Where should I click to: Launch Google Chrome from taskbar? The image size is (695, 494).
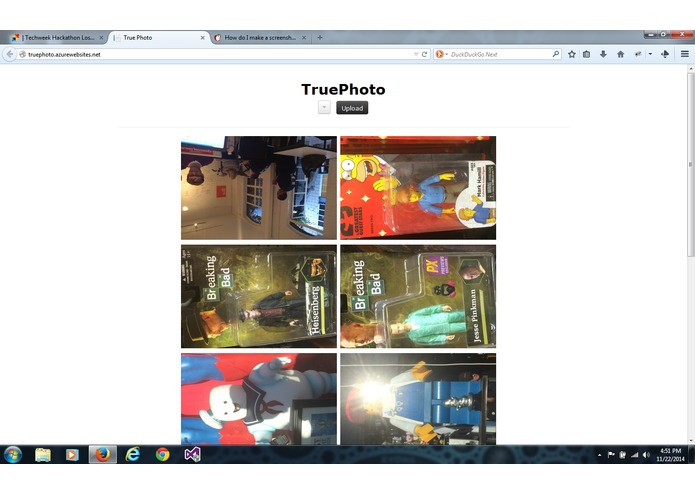click(x=162, y=455)
